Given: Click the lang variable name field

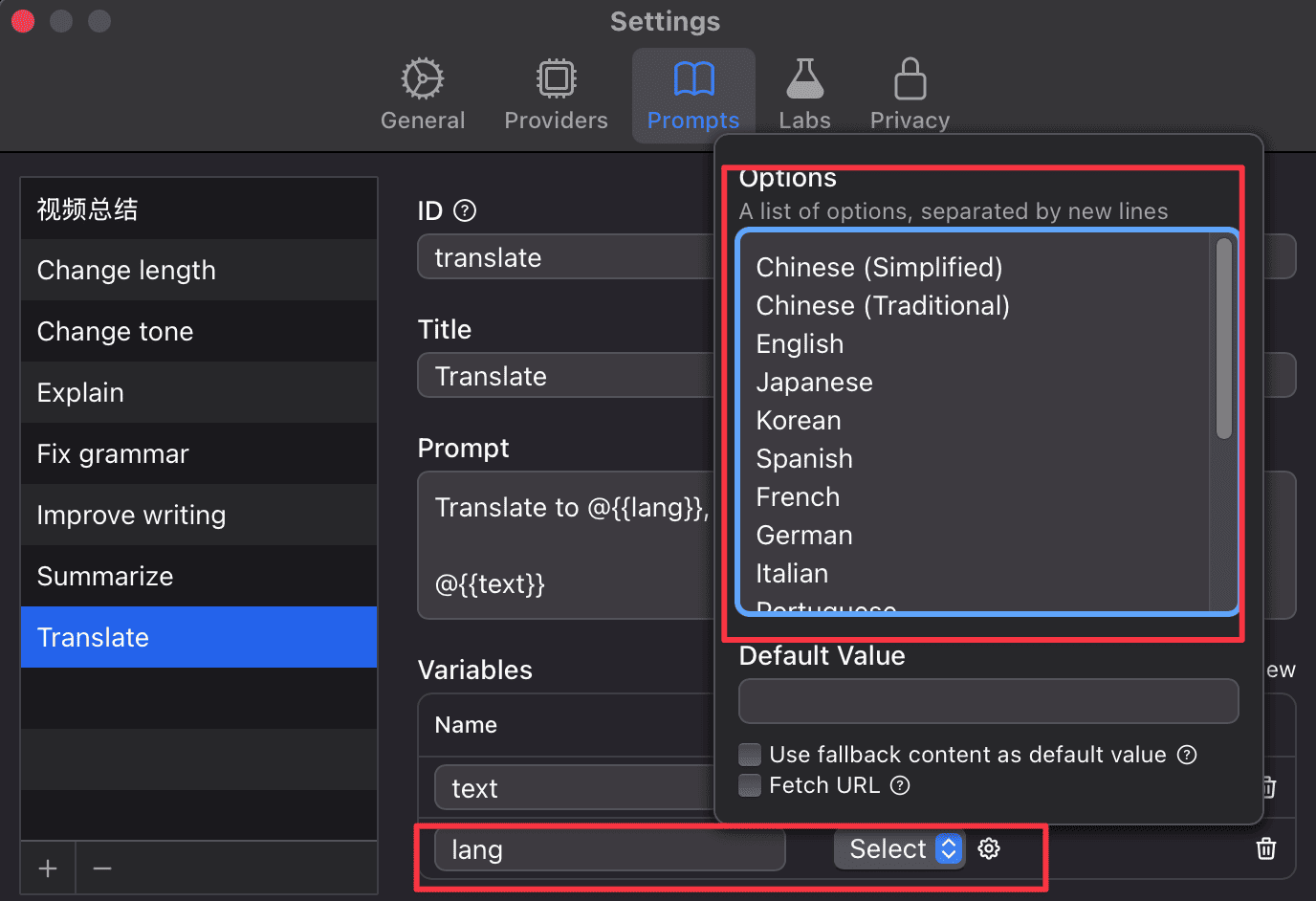Looking at the screenshot, I should tap(610, 849).
